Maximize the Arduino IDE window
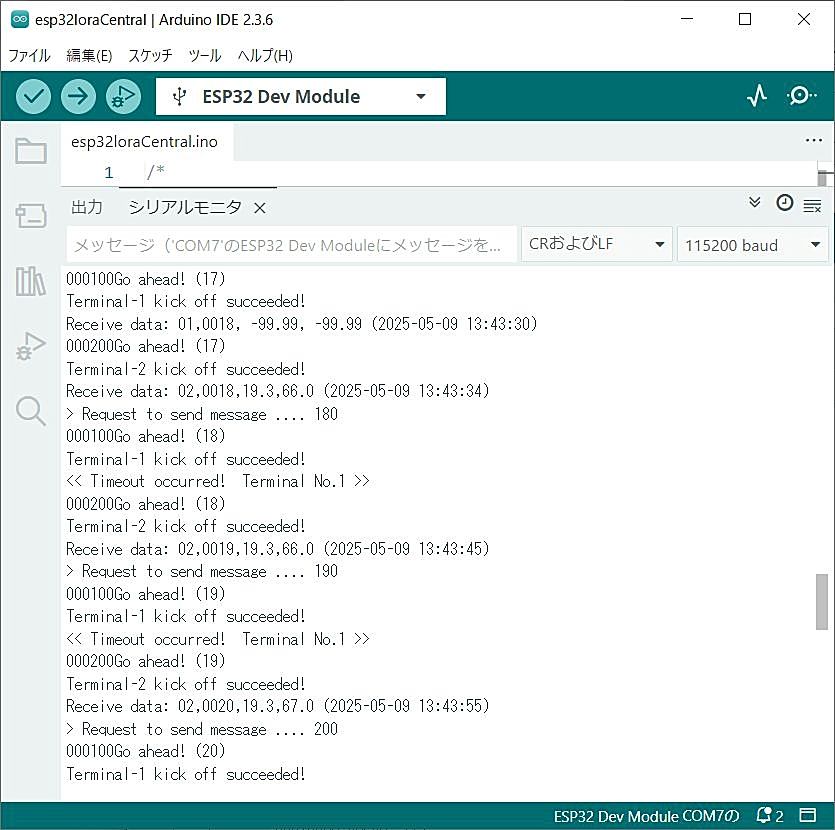The height and width of the screenshot is (830, 835). [745, 19]
